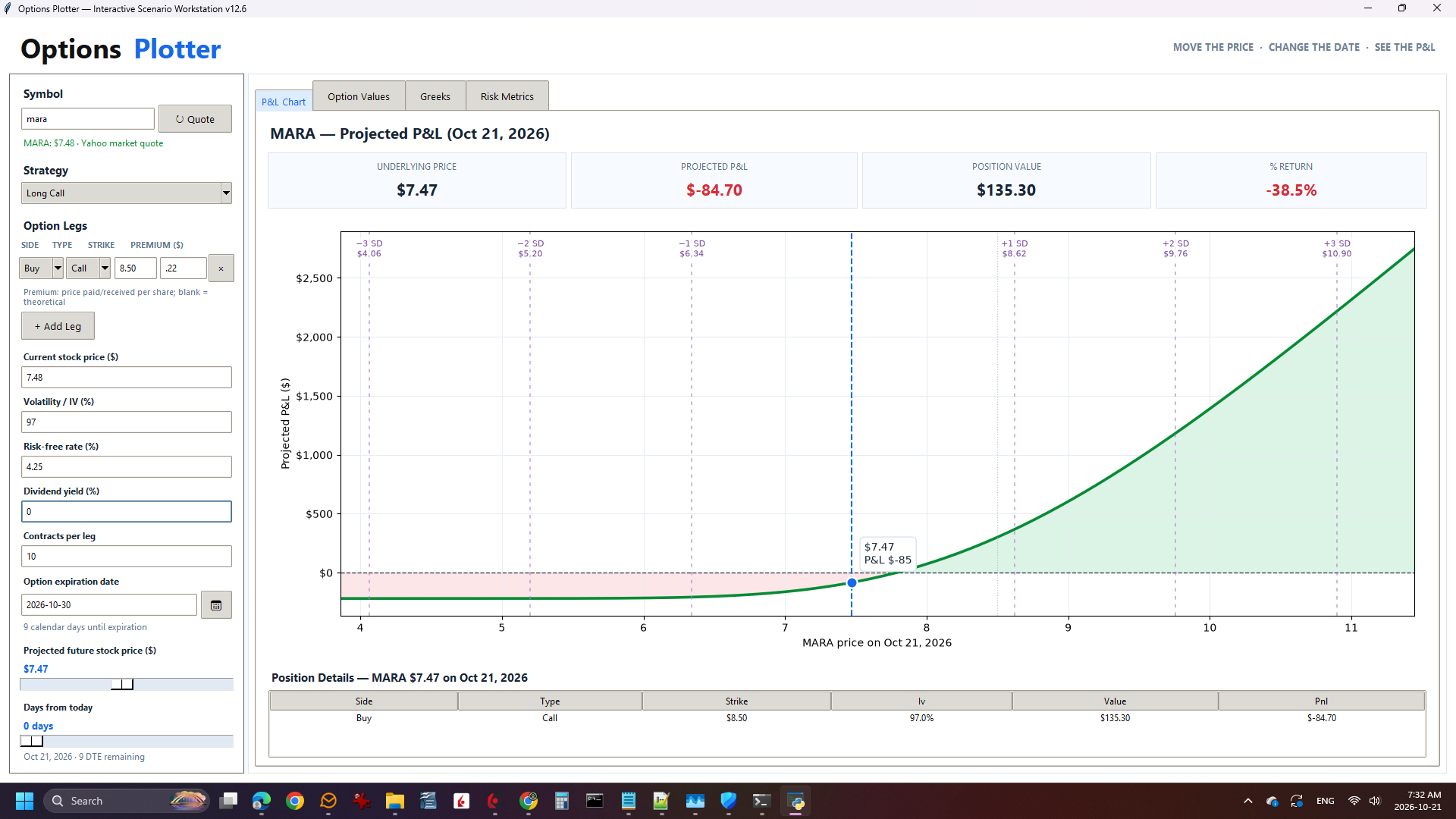This screenshot has width=1456, height=819.
Task: Click the strike price field 8.50
Action: [x=136, y=268]
